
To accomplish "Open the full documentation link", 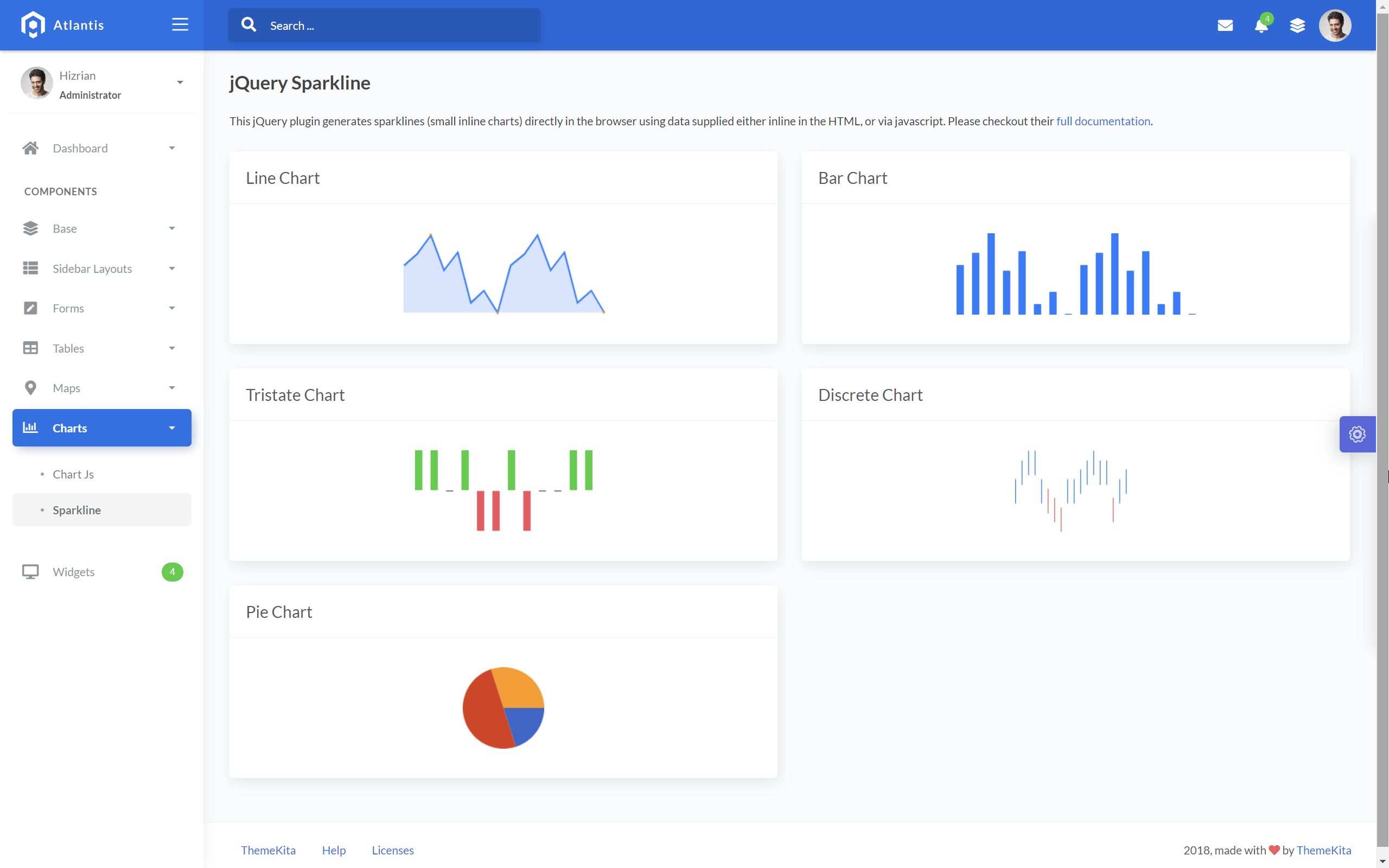I will click(x=1103, y=121).
